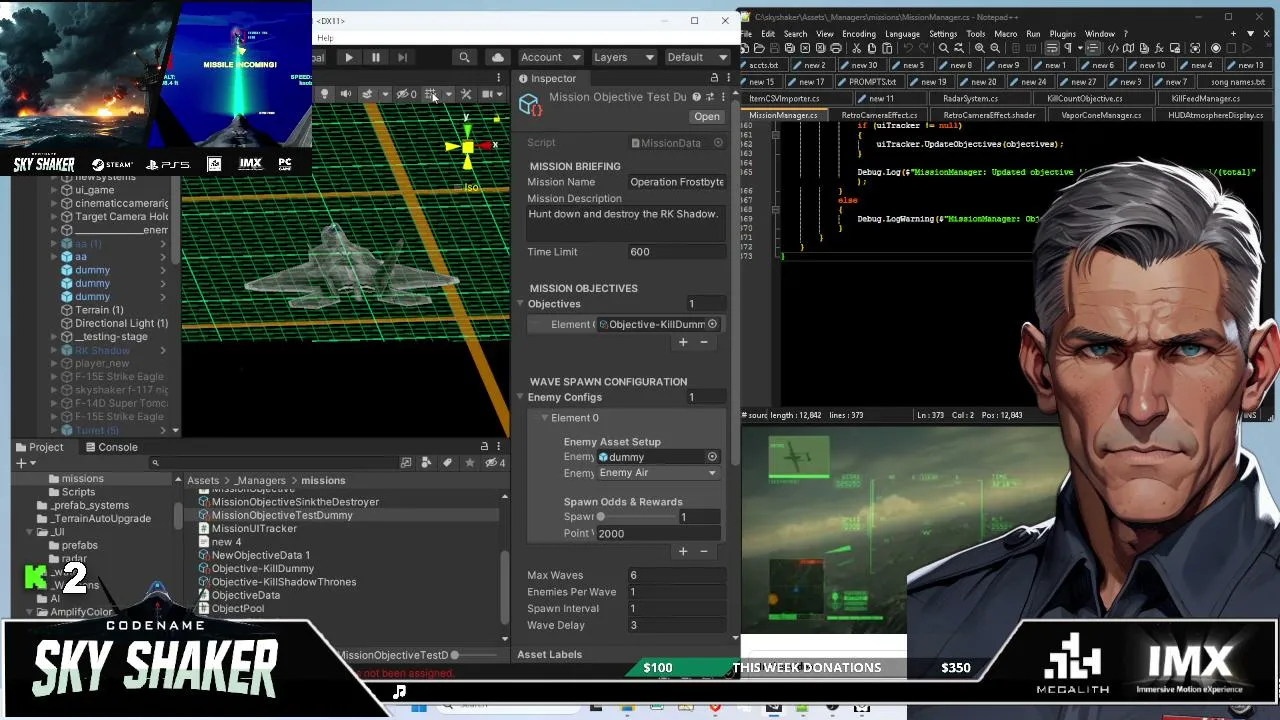This screenshot has height=720, width=1280.
Task: Switch to the Project tab
Action: coord(39,447)
